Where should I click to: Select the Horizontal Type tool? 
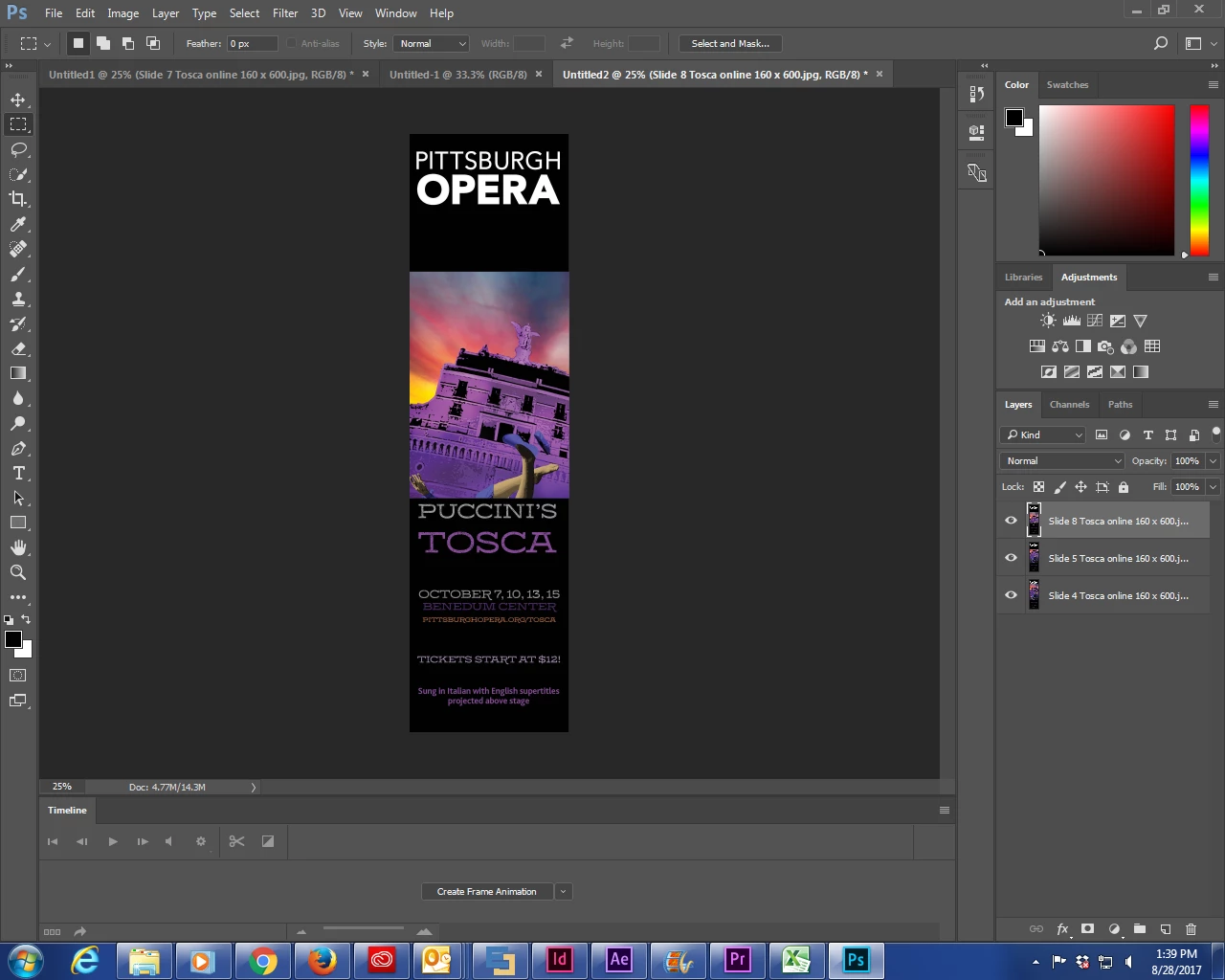[x=18, y=473]
